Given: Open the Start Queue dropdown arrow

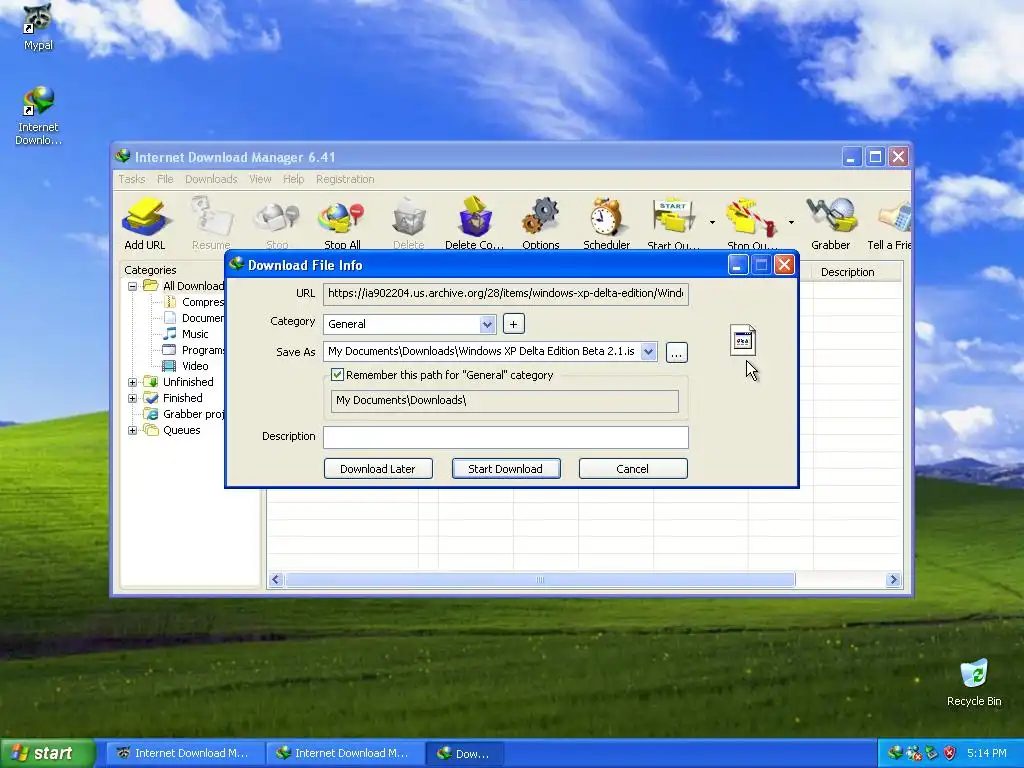Looking at the screenshot, I should click(x=712, y=223).
